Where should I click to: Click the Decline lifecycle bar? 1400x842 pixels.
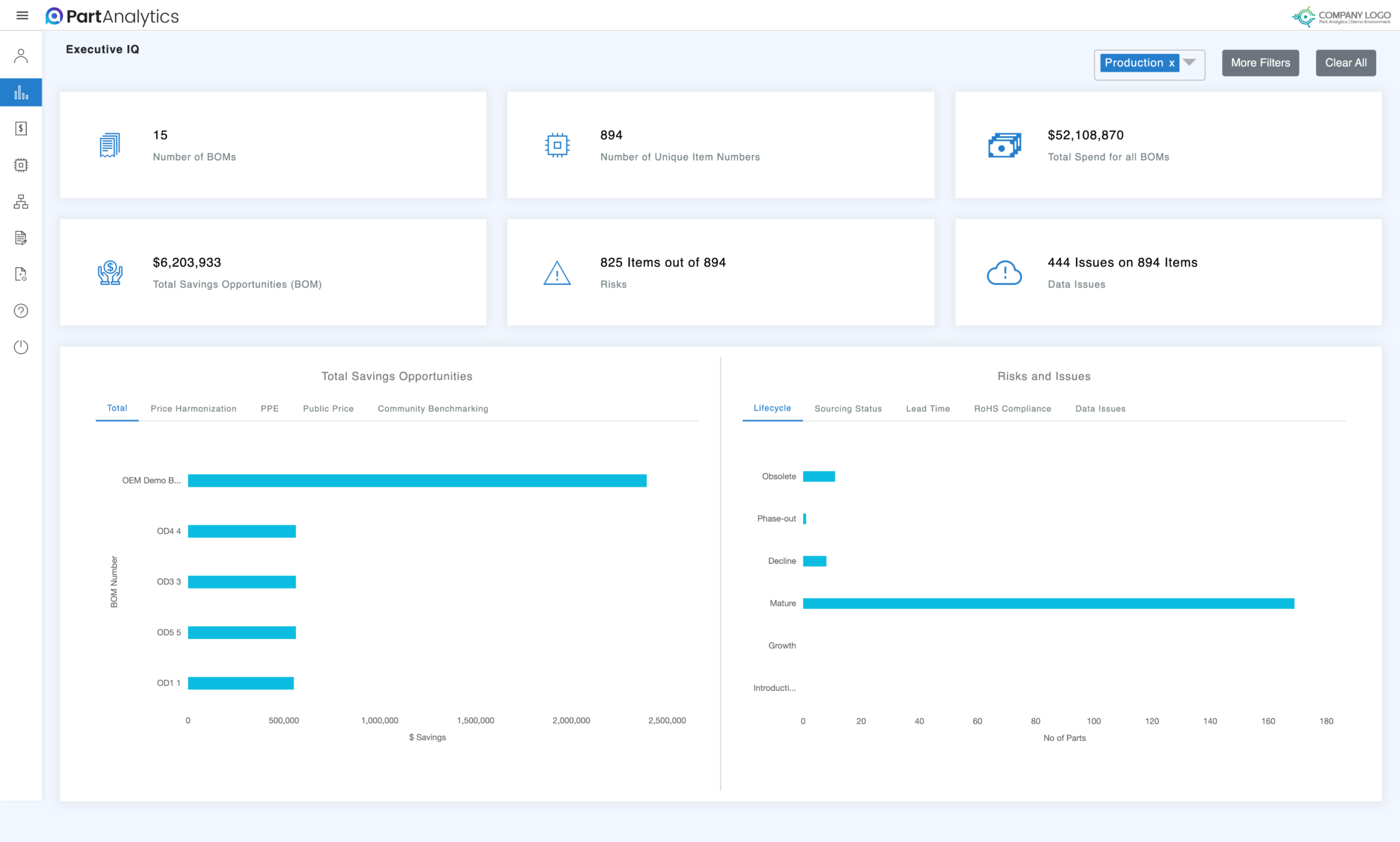(x=815, y=561)
